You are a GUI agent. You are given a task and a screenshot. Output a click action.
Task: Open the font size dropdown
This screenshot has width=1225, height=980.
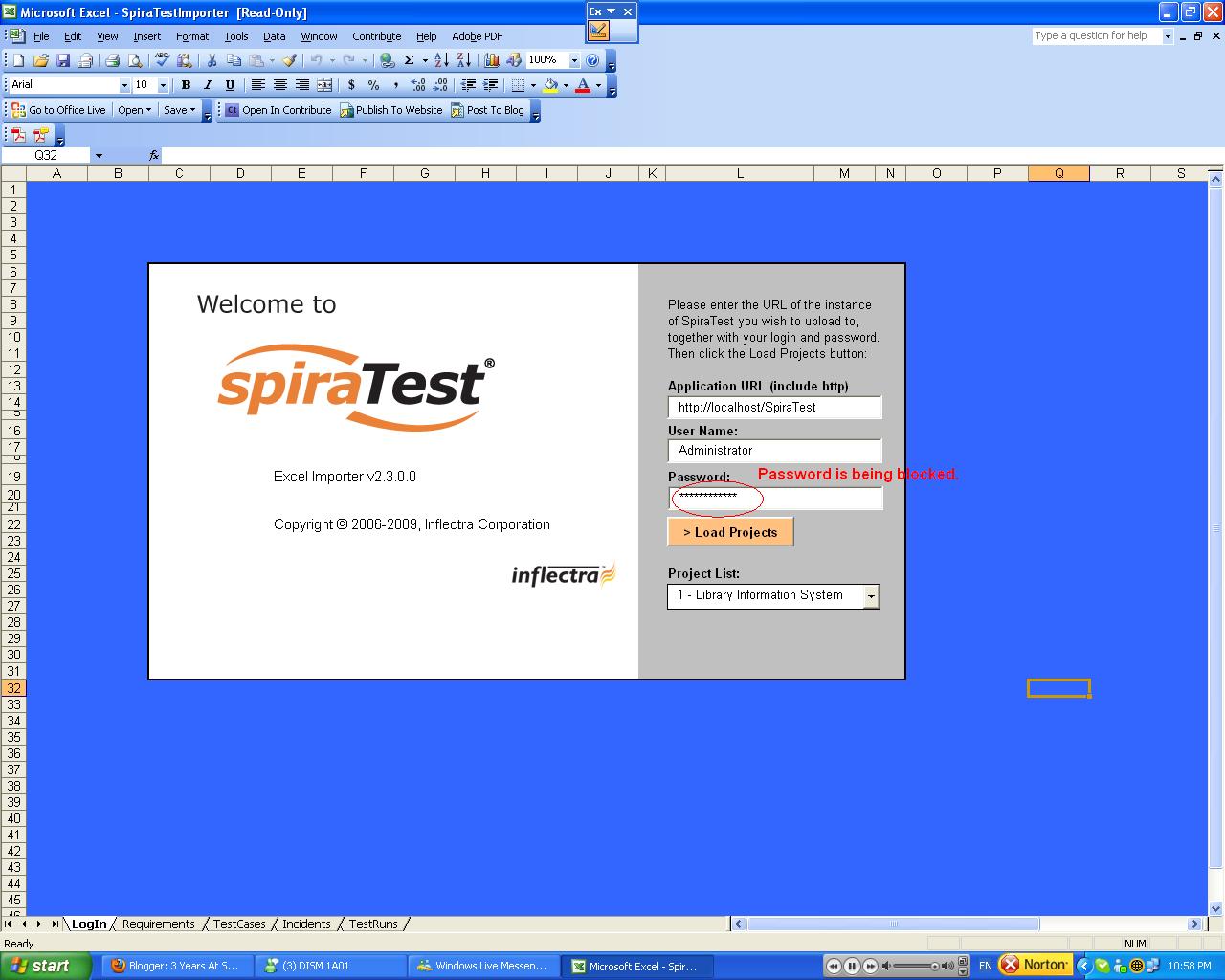click(x=163, y=85)
